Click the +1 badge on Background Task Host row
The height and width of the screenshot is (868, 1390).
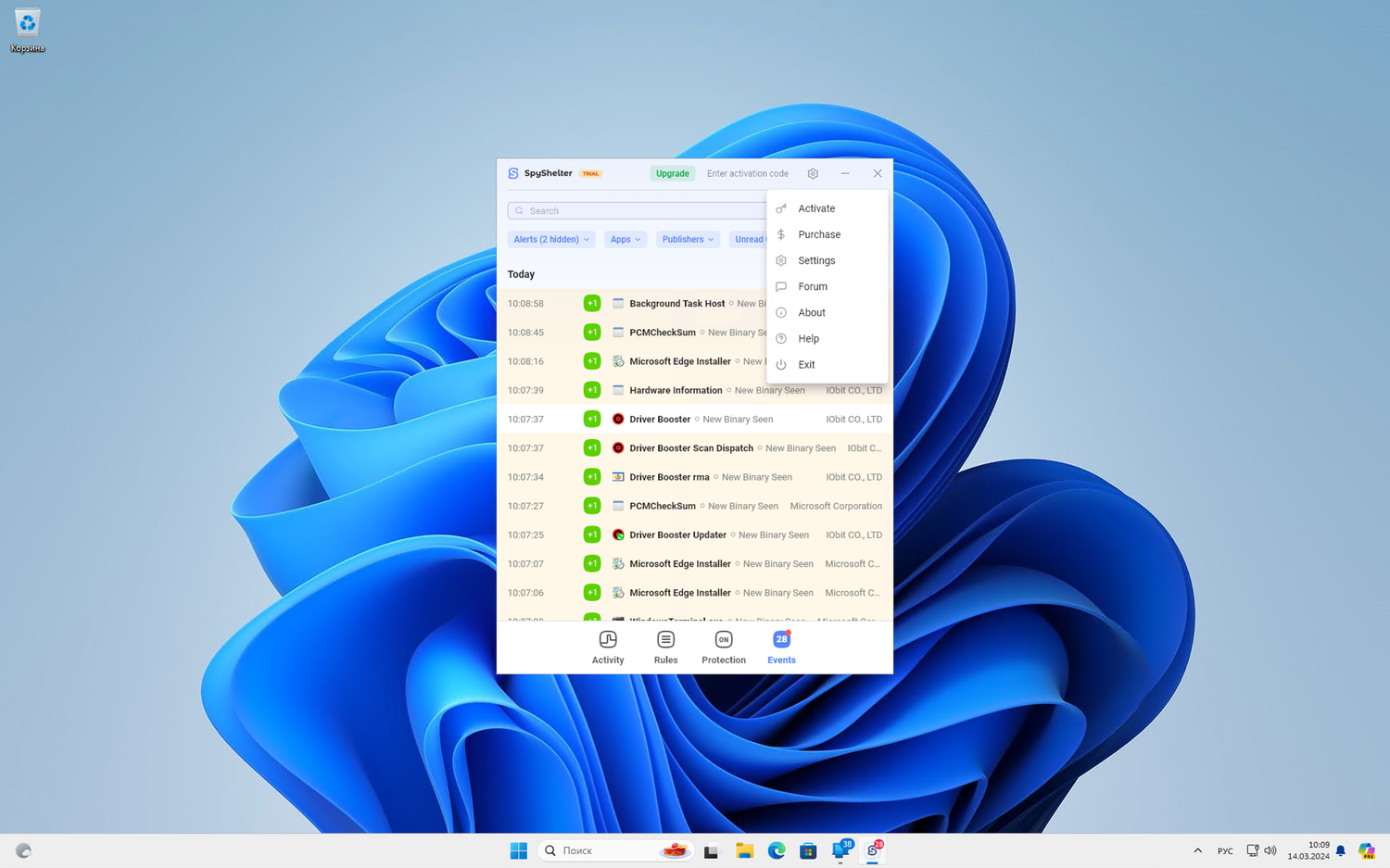592,303
